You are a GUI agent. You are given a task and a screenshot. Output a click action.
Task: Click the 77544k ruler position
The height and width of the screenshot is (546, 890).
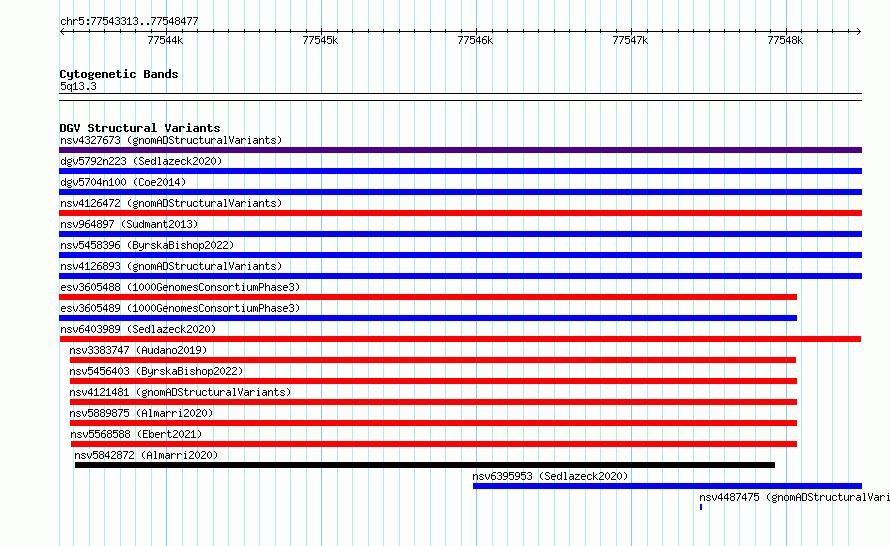pos(165,40)
